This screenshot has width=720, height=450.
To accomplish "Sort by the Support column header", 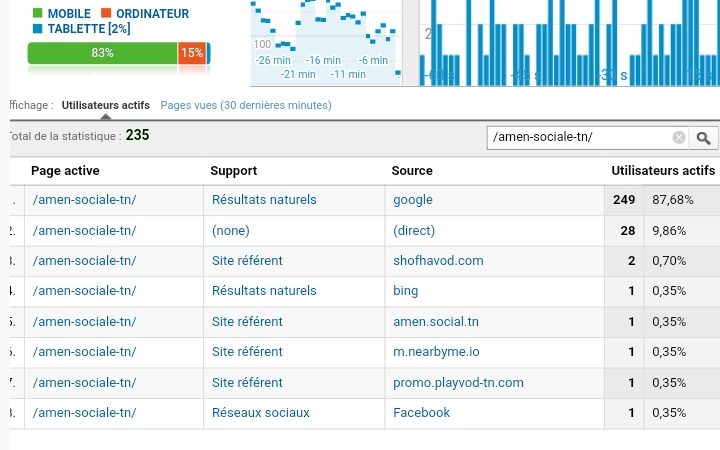I will tap(233, 171).
